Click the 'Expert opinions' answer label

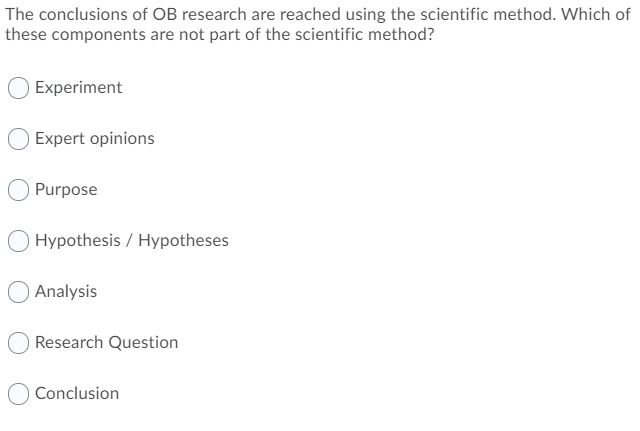(x=94, y=139)
